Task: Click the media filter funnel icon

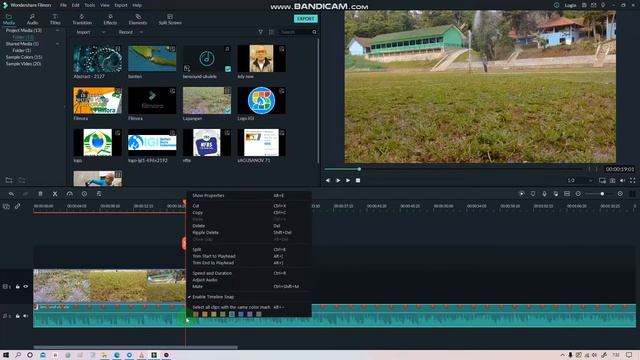Action: [x=260, y=32]
